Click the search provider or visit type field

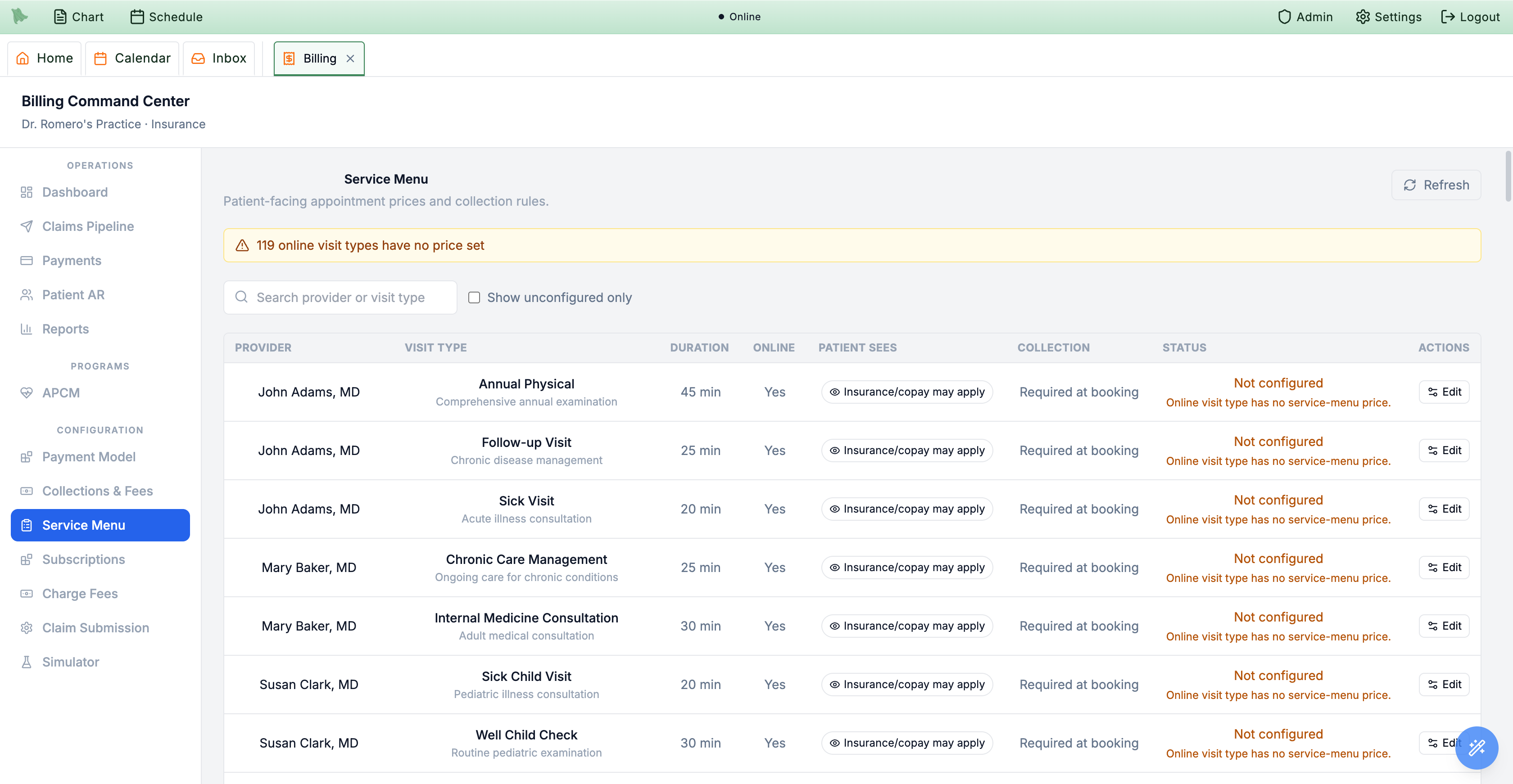click(x=340, y=297)
